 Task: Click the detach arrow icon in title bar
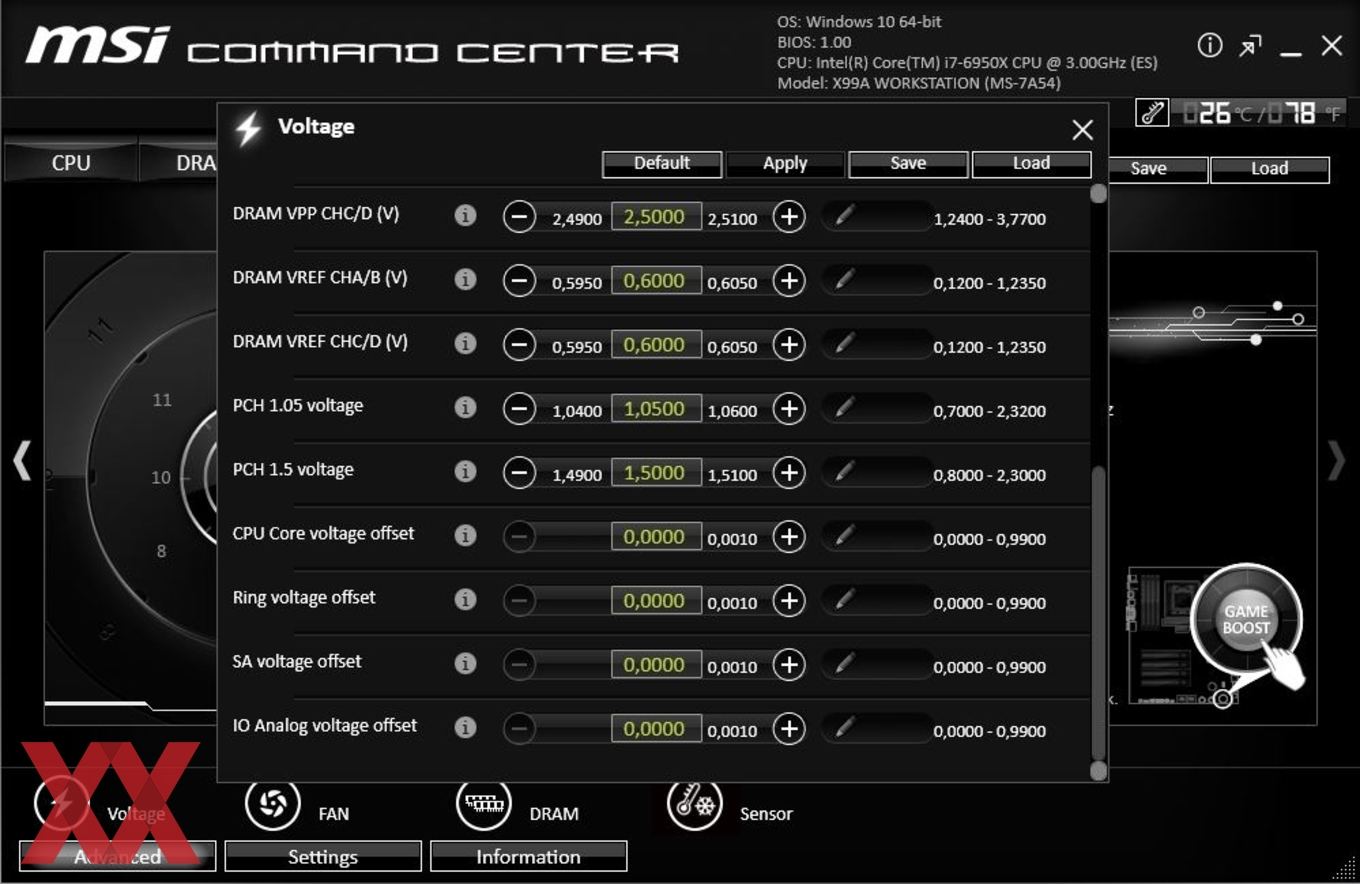pyautogui.click(x=1250, y=46)
